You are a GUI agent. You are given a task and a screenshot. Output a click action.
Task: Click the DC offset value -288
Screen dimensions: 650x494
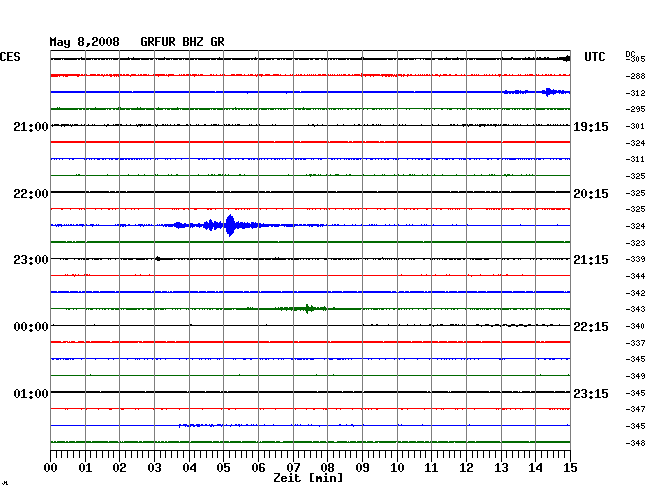coord(635,76)
